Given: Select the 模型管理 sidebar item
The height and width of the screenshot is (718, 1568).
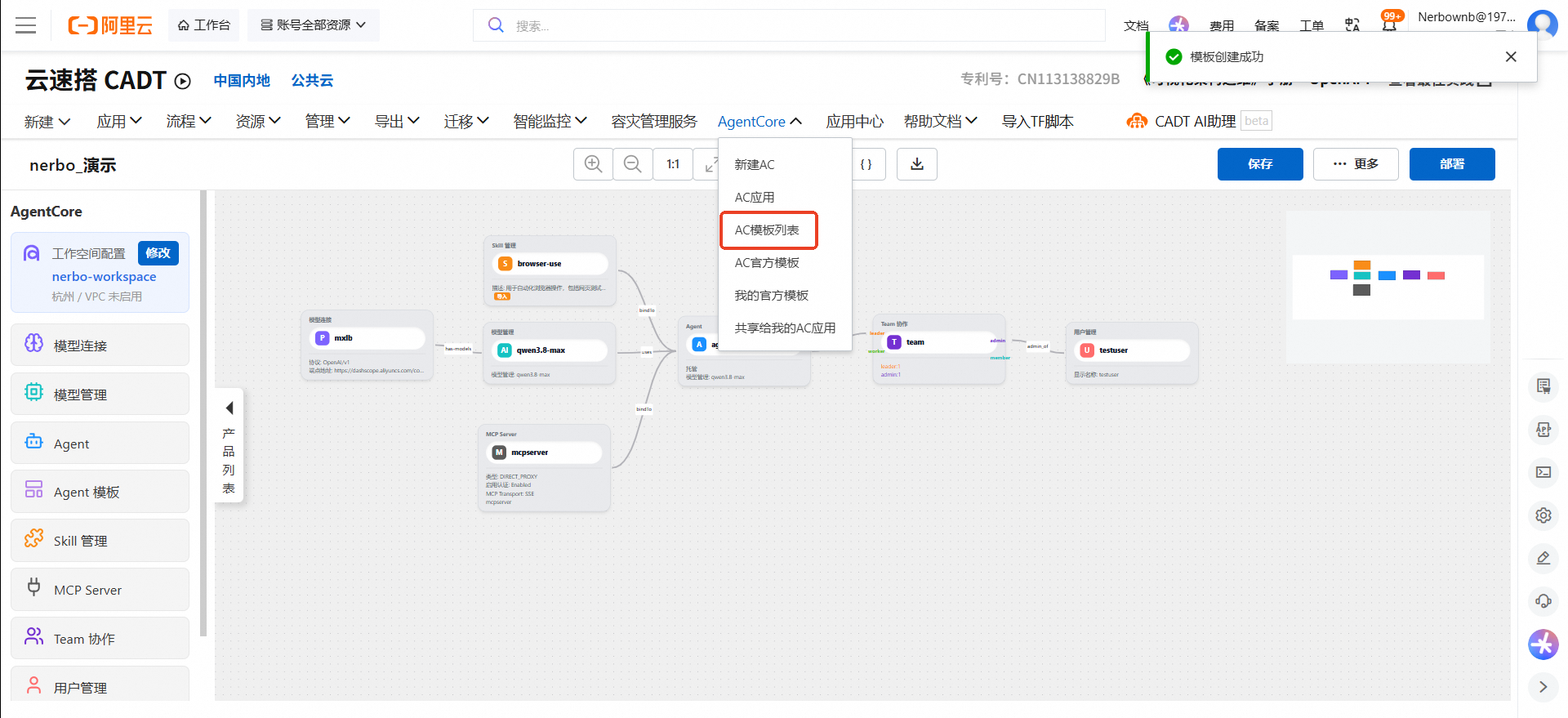Looking at the screenshot, I should coord(100,395).
